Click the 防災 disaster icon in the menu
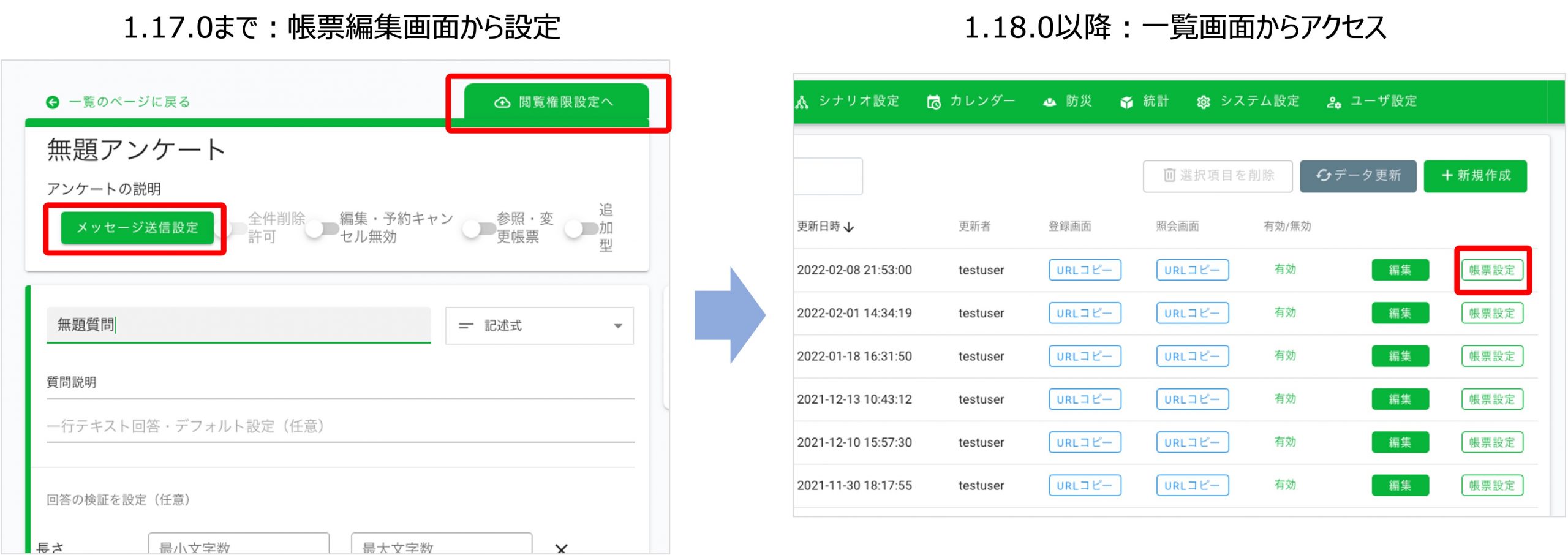Screen dimensions: 1568x555 click(x=1049, y=102)
